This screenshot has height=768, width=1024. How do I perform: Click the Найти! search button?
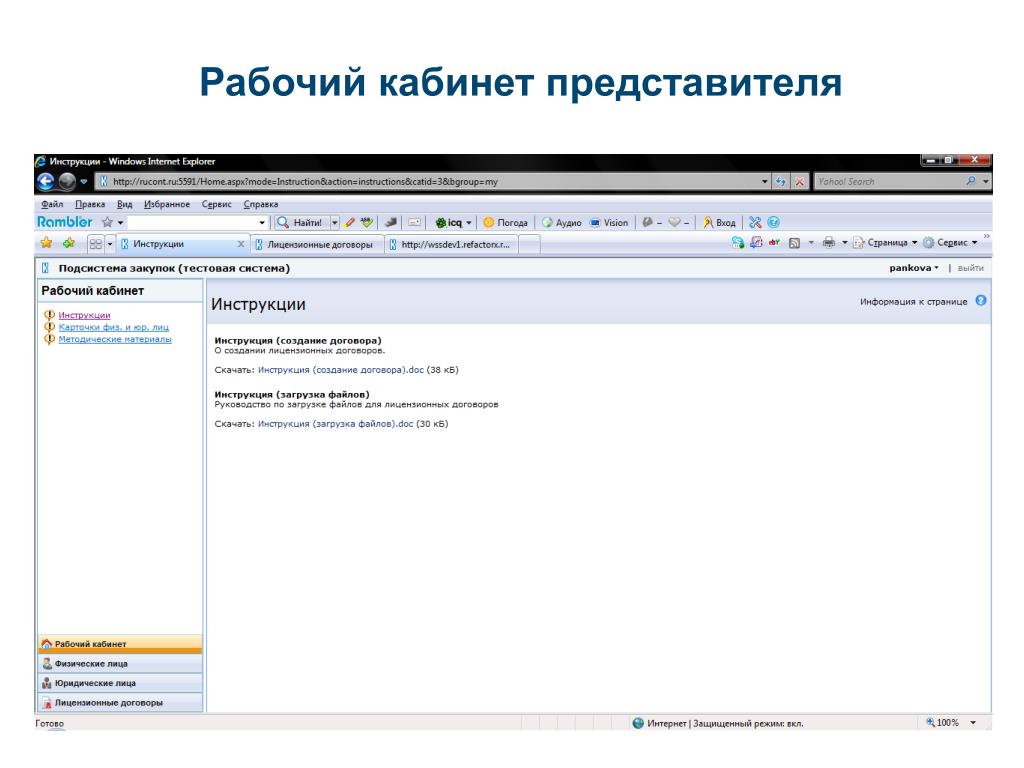(300, 223)
